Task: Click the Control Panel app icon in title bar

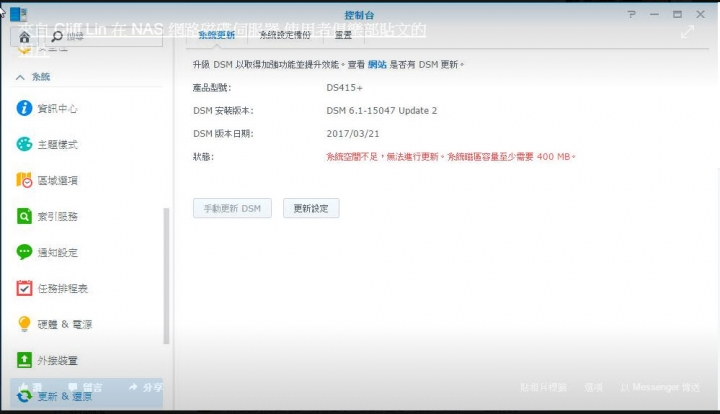Action: pos(18,14)
